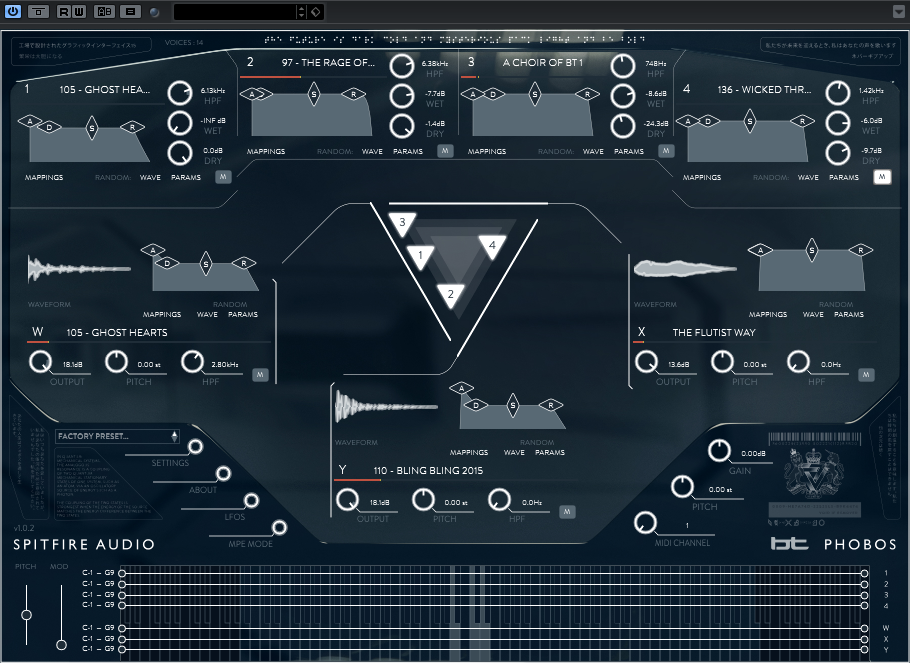The height and width of the screenshot is (663, 910).
Task: Mute source W with its M button
Action: pos(260,375)
